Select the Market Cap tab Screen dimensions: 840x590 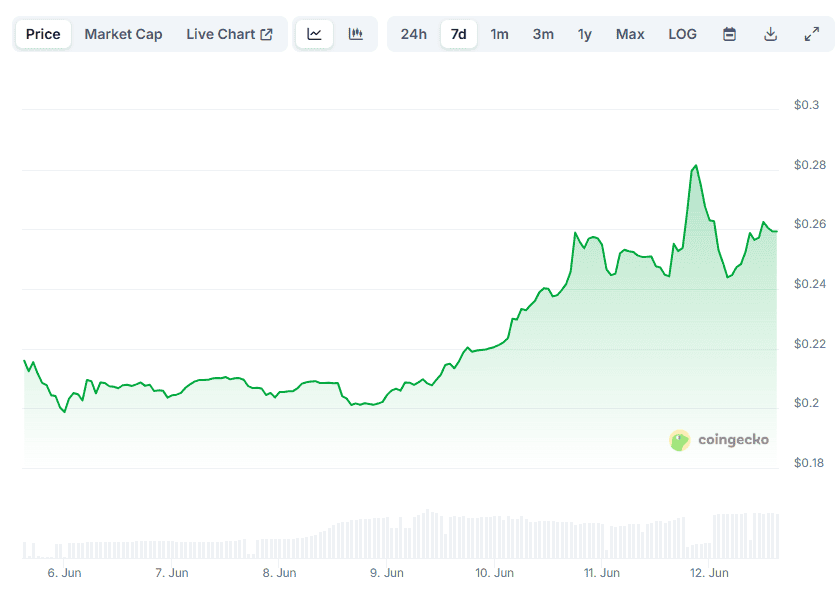[x=123, y=34]
